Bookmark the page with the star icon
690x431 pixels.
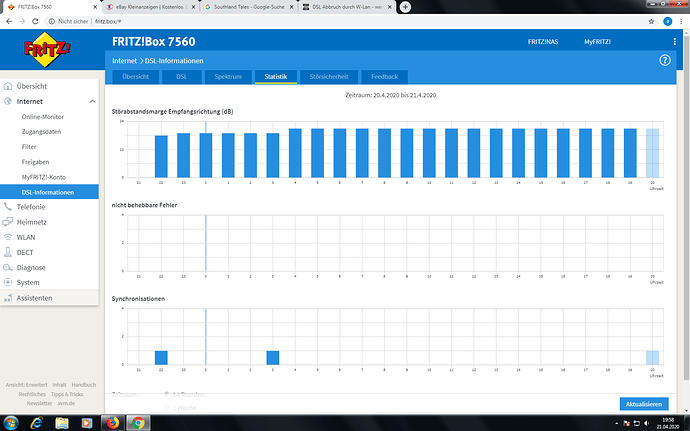click(651, 21)
